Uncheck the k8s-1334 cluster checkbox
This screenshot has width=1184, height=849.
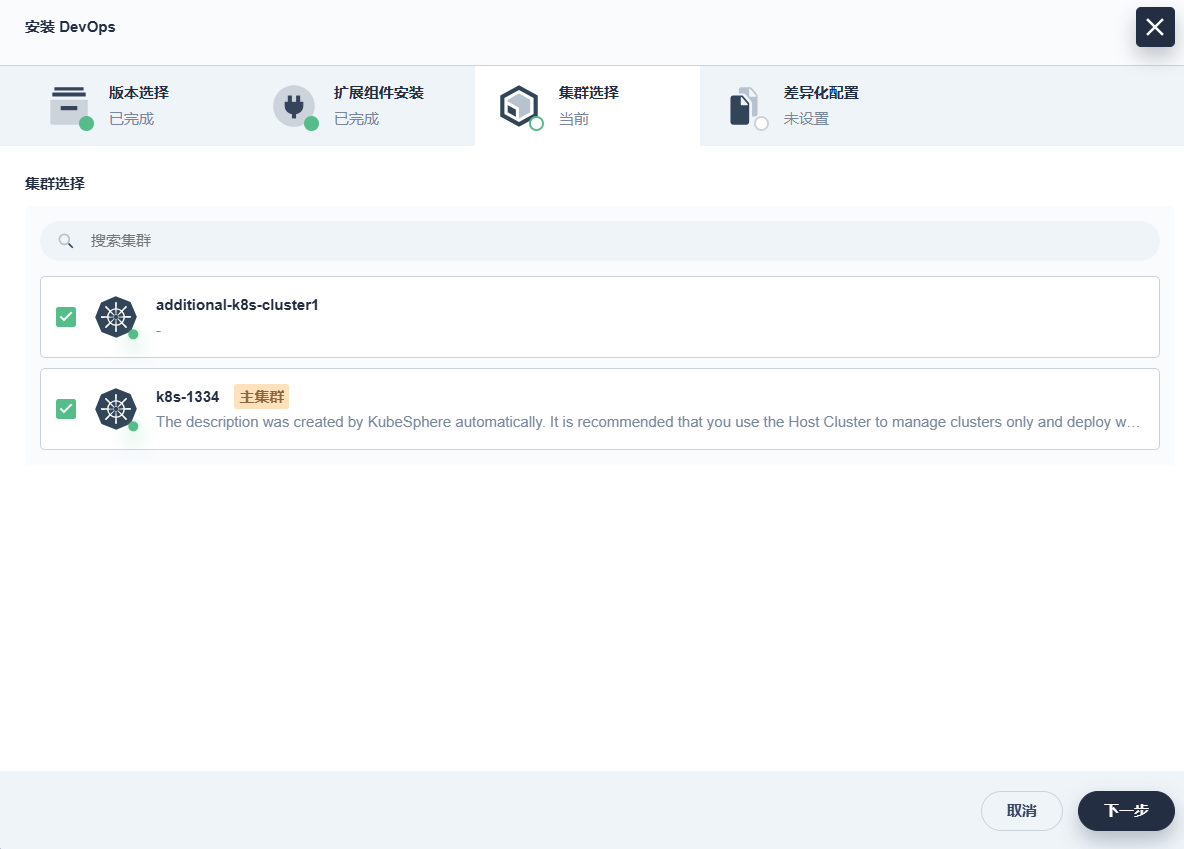[66, 409]
